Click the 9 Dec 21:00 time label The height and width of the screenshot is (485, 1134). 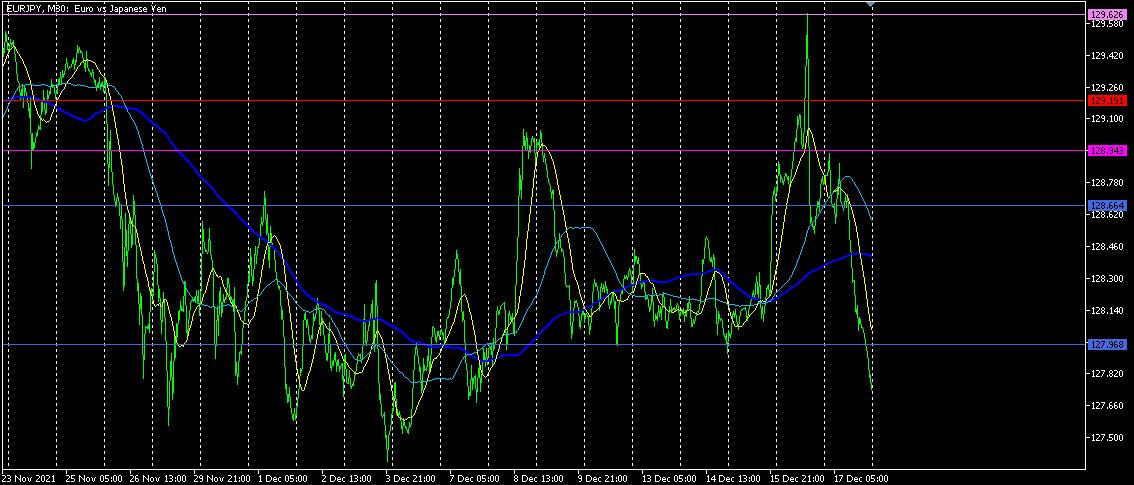[x=602, y=478]
